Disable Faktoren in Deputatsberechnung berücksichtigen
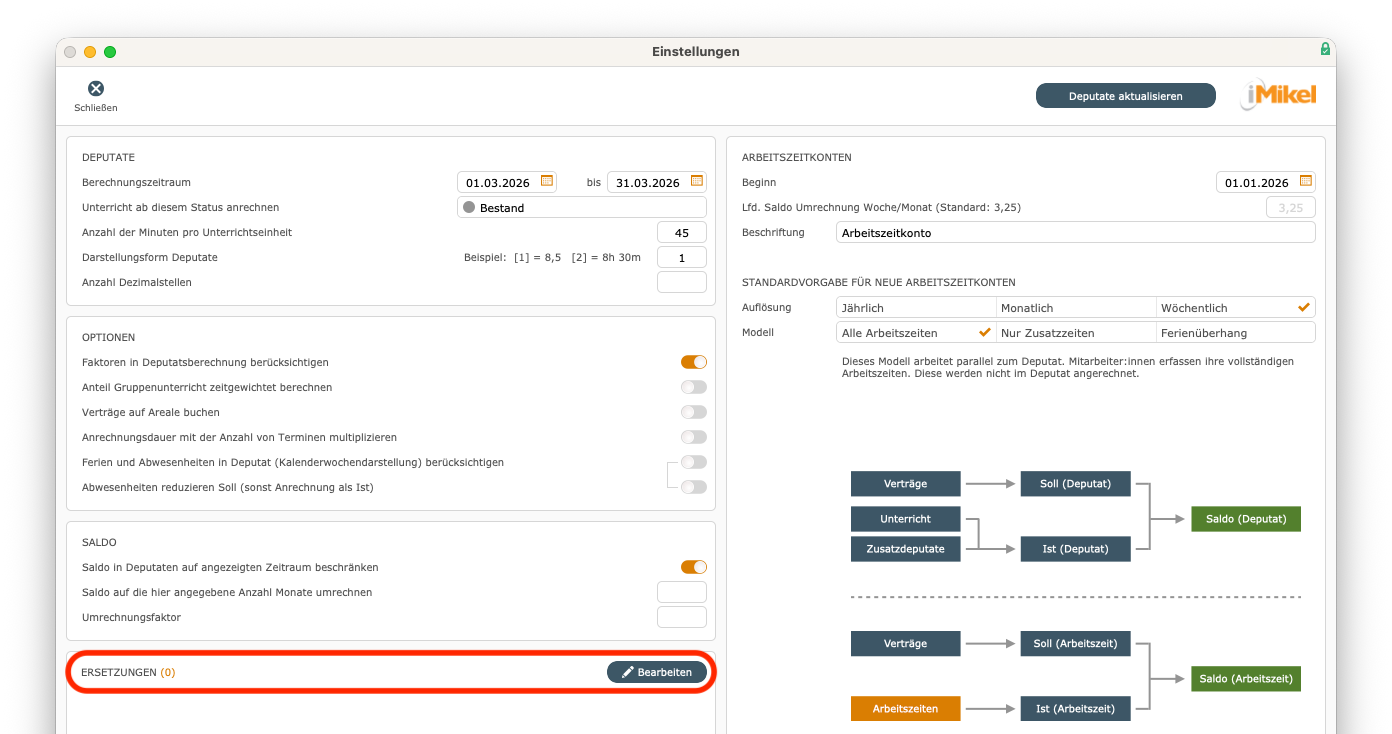This screenshot has width=1392, height=734. click(x=693, y=362)
